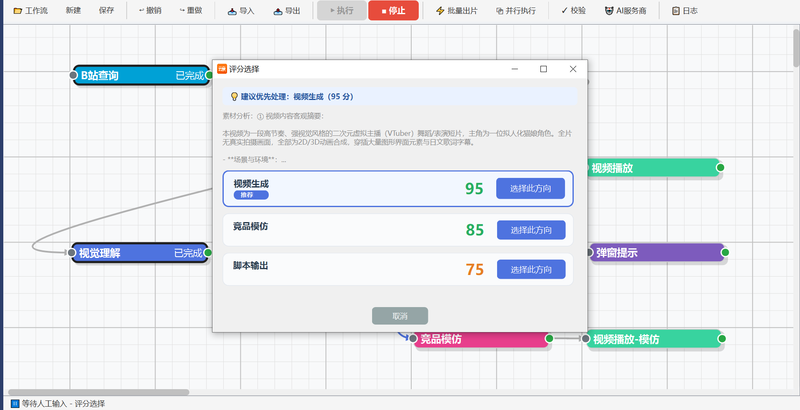Close the 评分选择 dialog
This screenshot has width=800, height=410.
click(572, 69)
